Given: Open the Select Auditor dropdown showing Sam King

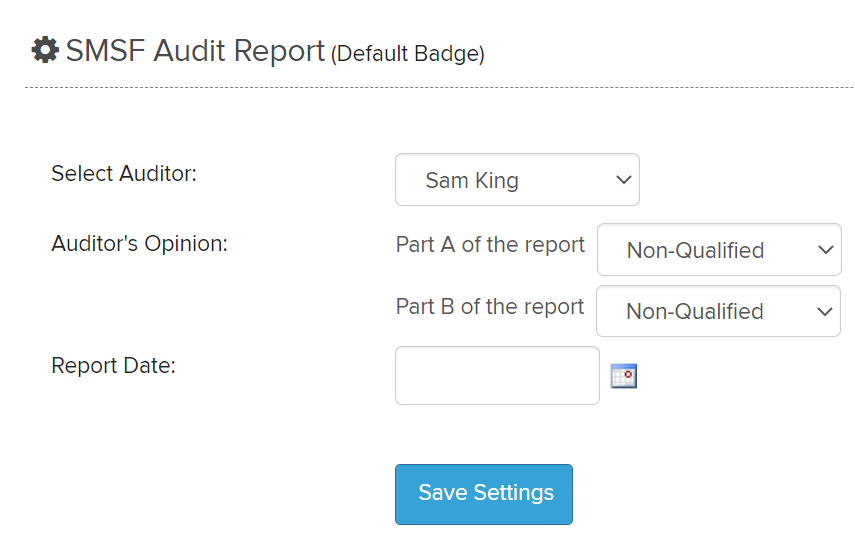Looking at the screenshot, I should tap(517, 180).
